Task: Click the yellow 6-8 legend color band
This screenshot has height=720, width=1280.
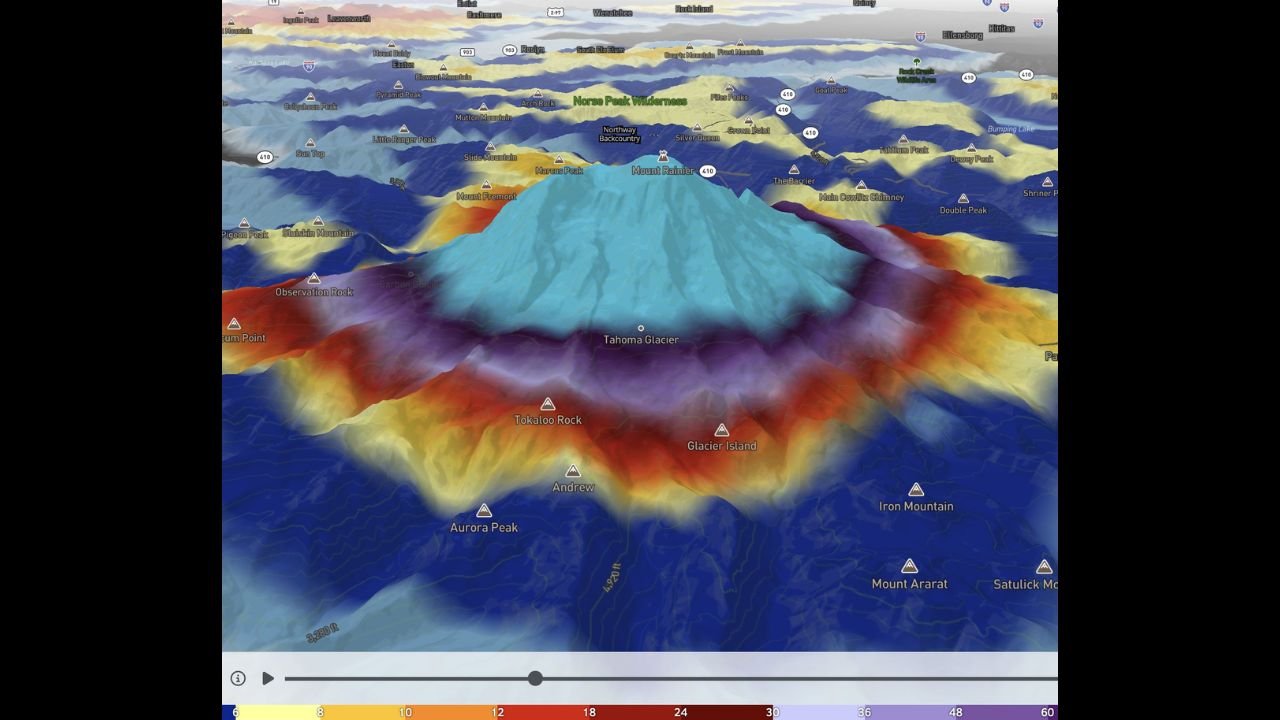Action: [278, 712]
